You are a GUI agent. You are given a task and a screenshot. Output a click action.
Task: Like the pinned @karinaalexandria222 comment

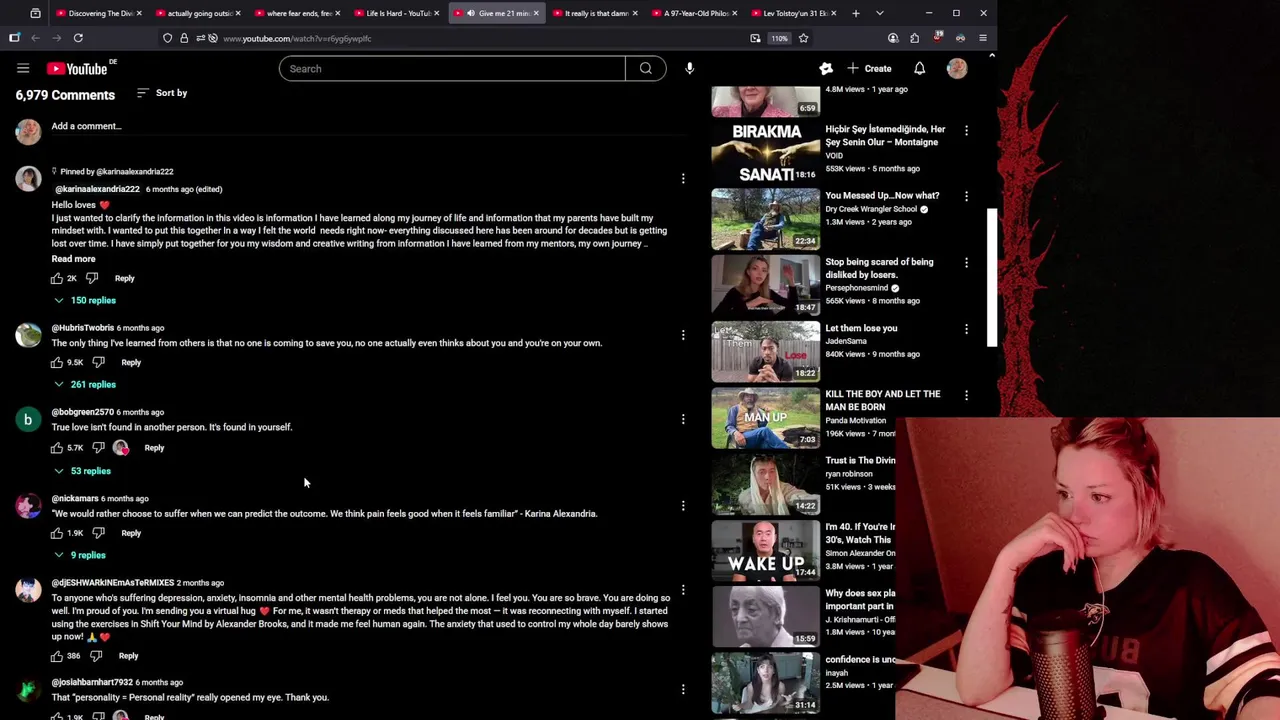pyautogui.click(x=57, y=278)
